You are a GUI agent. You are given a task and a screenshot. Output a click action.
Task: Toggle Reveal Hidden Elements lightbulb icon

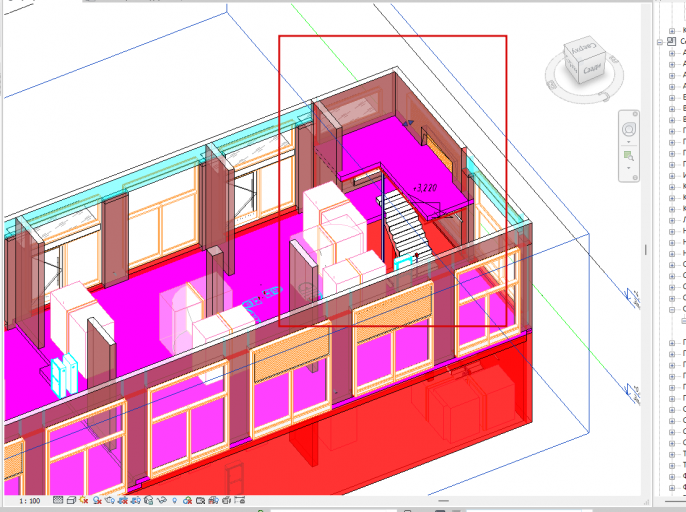click(175, 500)
